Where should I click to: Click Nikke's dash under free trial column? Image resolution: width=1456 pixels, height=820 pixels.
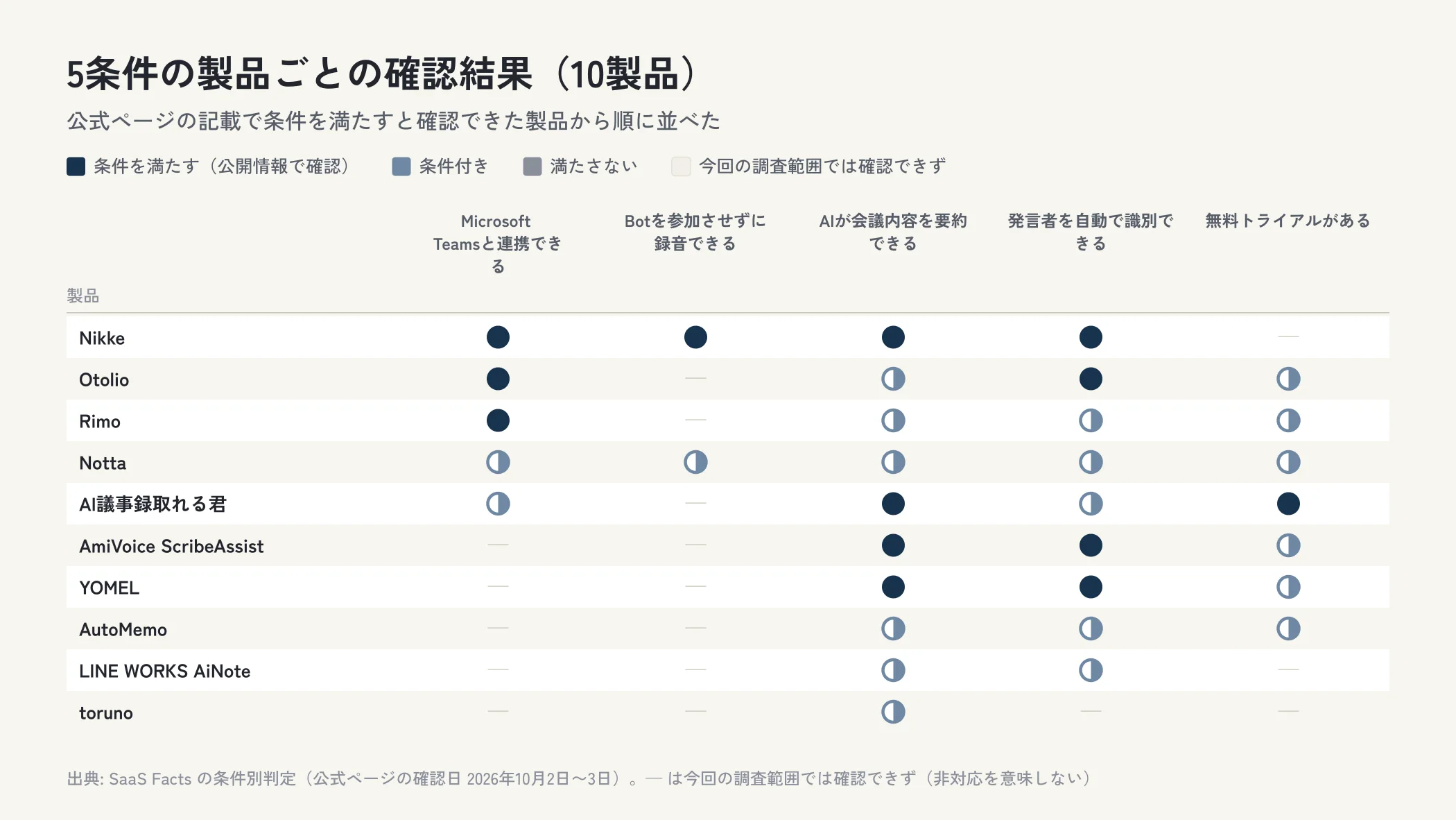1288,337
